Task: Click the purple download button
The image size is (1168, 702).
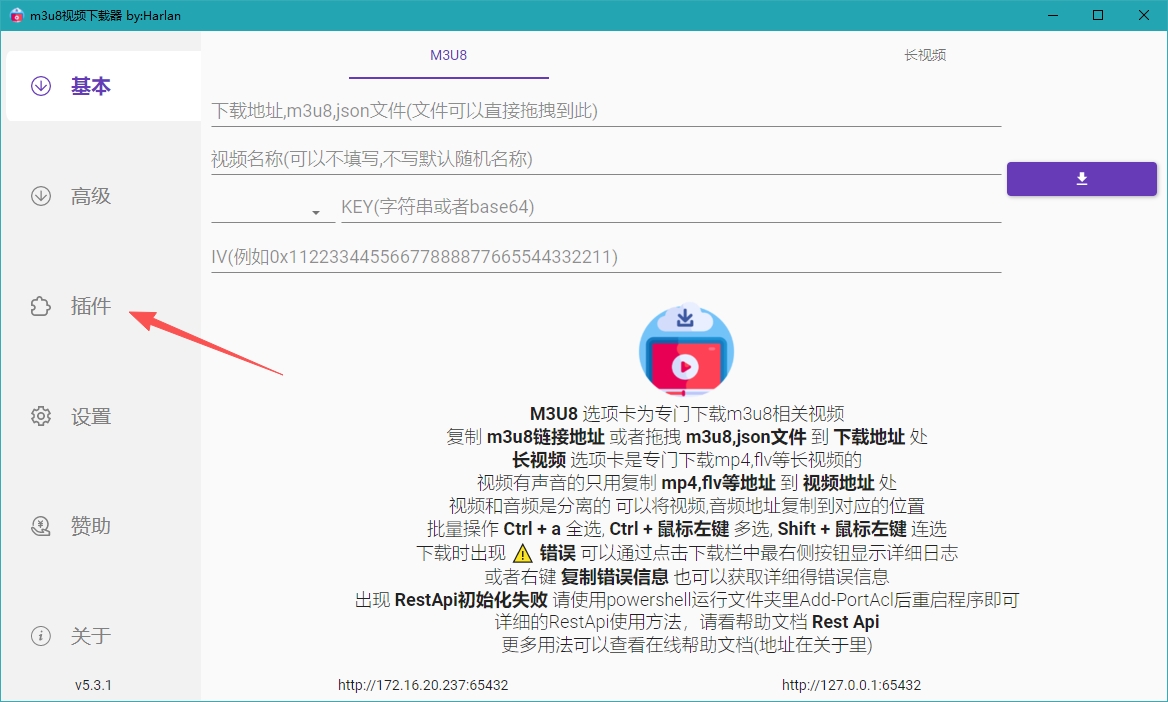Action: (x=1082, y=179)
